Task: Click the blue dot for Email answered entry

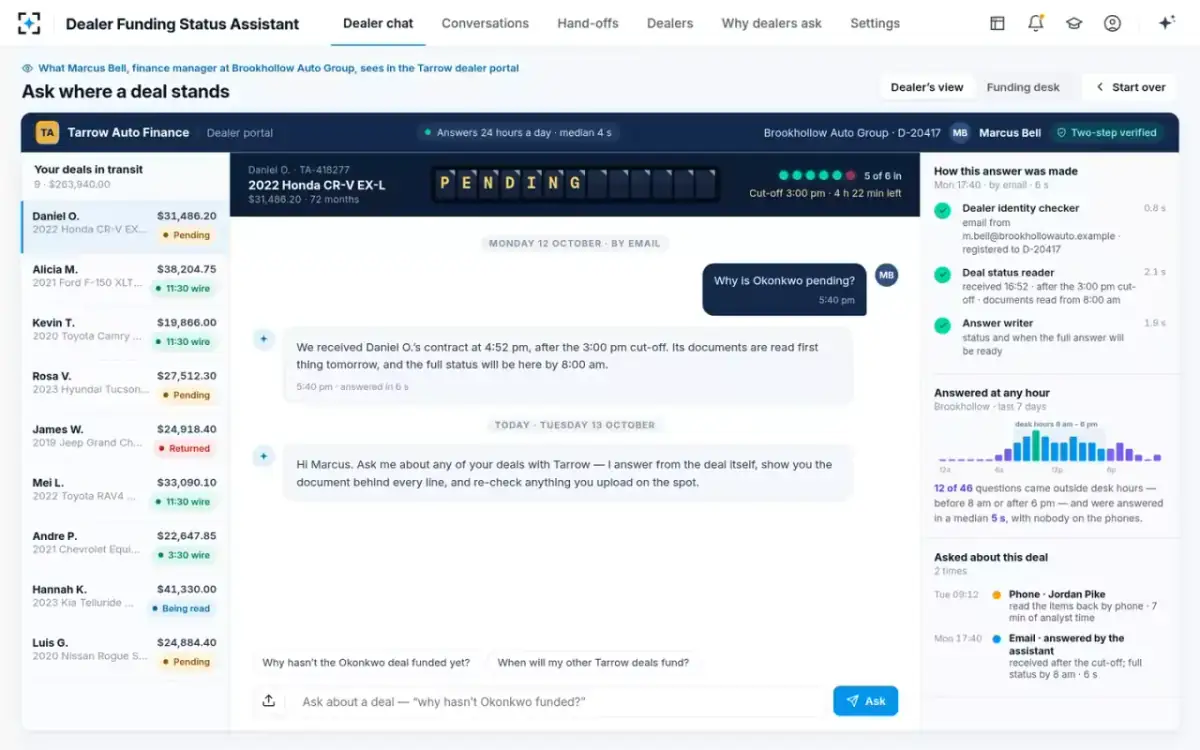Action: click(x=996, y=639)
